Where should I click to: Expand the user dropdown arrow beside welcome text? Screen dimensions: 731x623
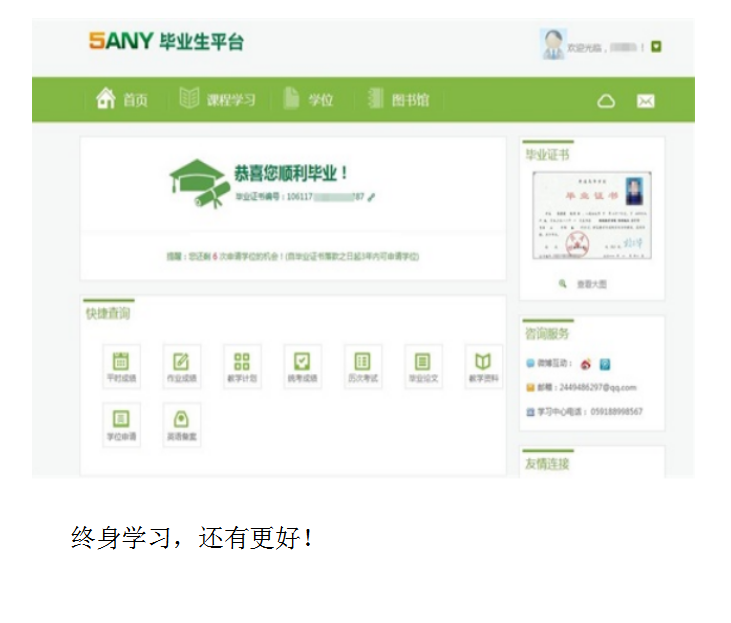point(657,46)
